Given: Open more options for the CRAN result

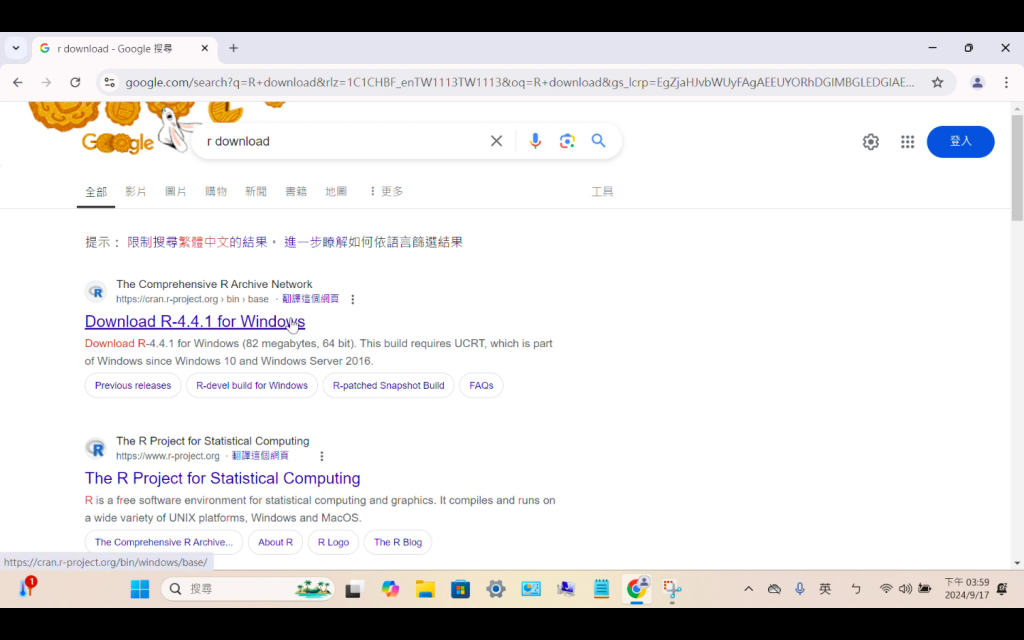Looking at the screenshot, I should [x=353, y=299].
